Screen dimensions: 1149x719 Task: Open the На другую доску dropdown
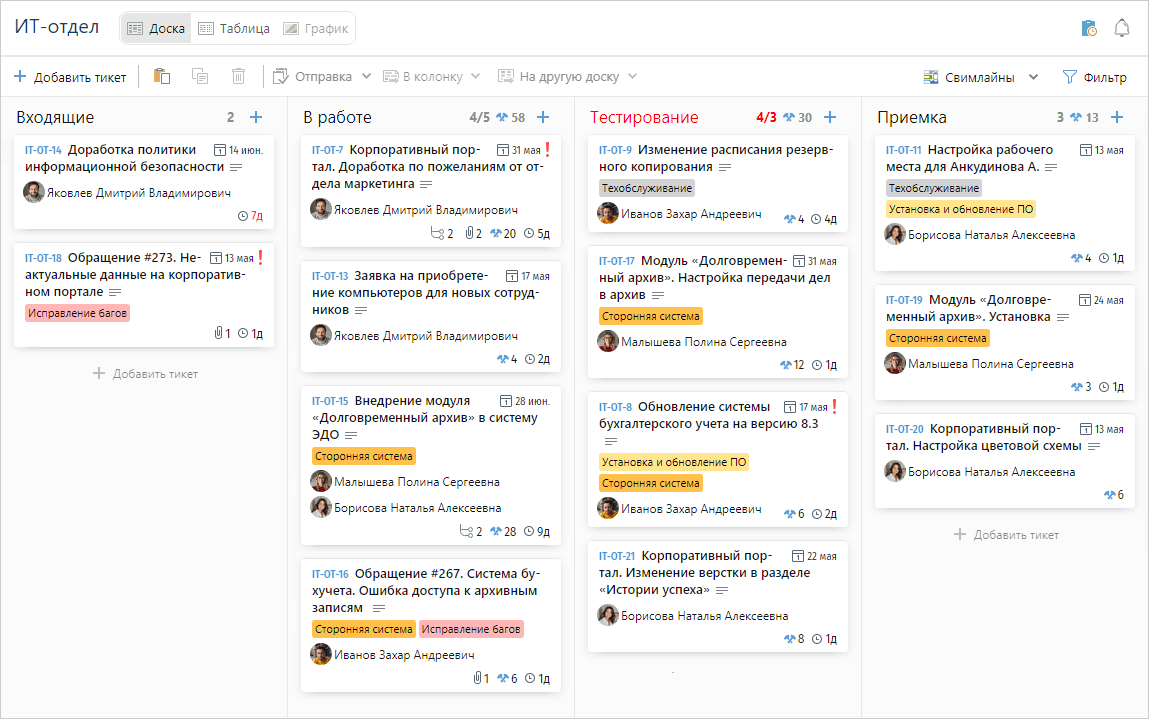click(x=632, y=77)
